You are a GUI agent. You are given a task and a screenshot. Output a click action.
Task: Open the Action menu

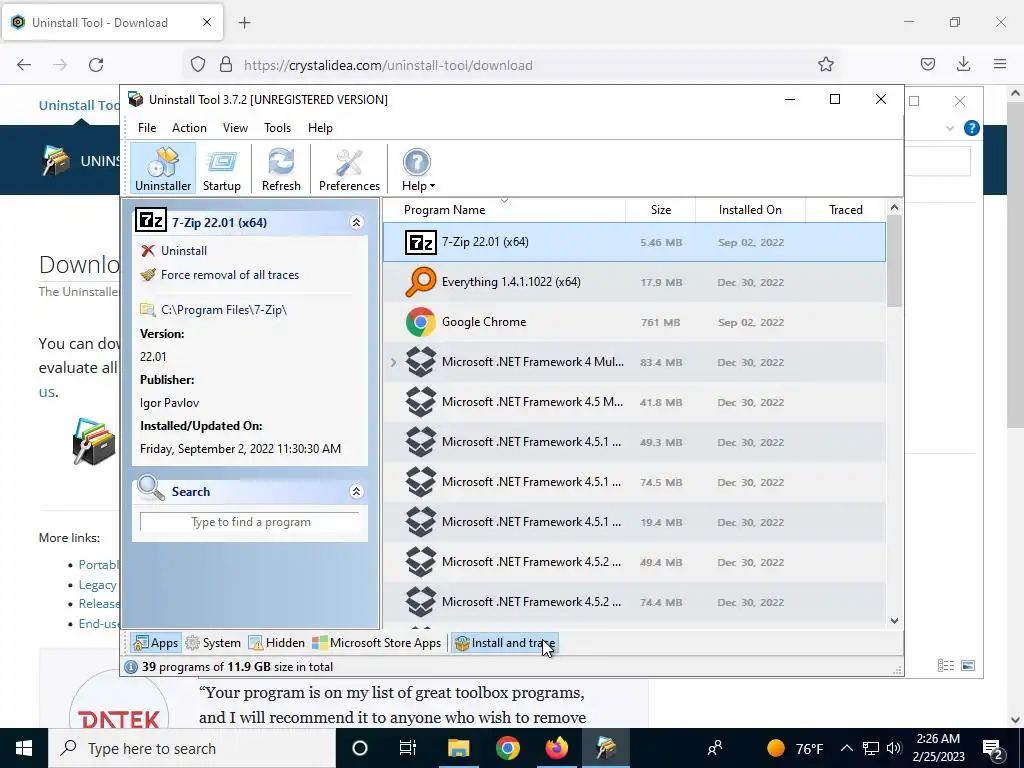189,128
